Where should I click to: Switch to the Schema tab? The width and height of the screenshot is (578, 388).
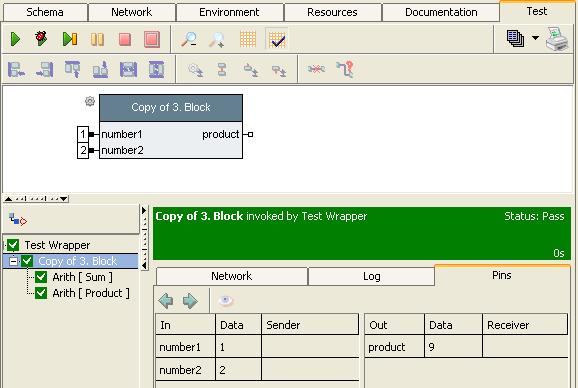point(45,12)
